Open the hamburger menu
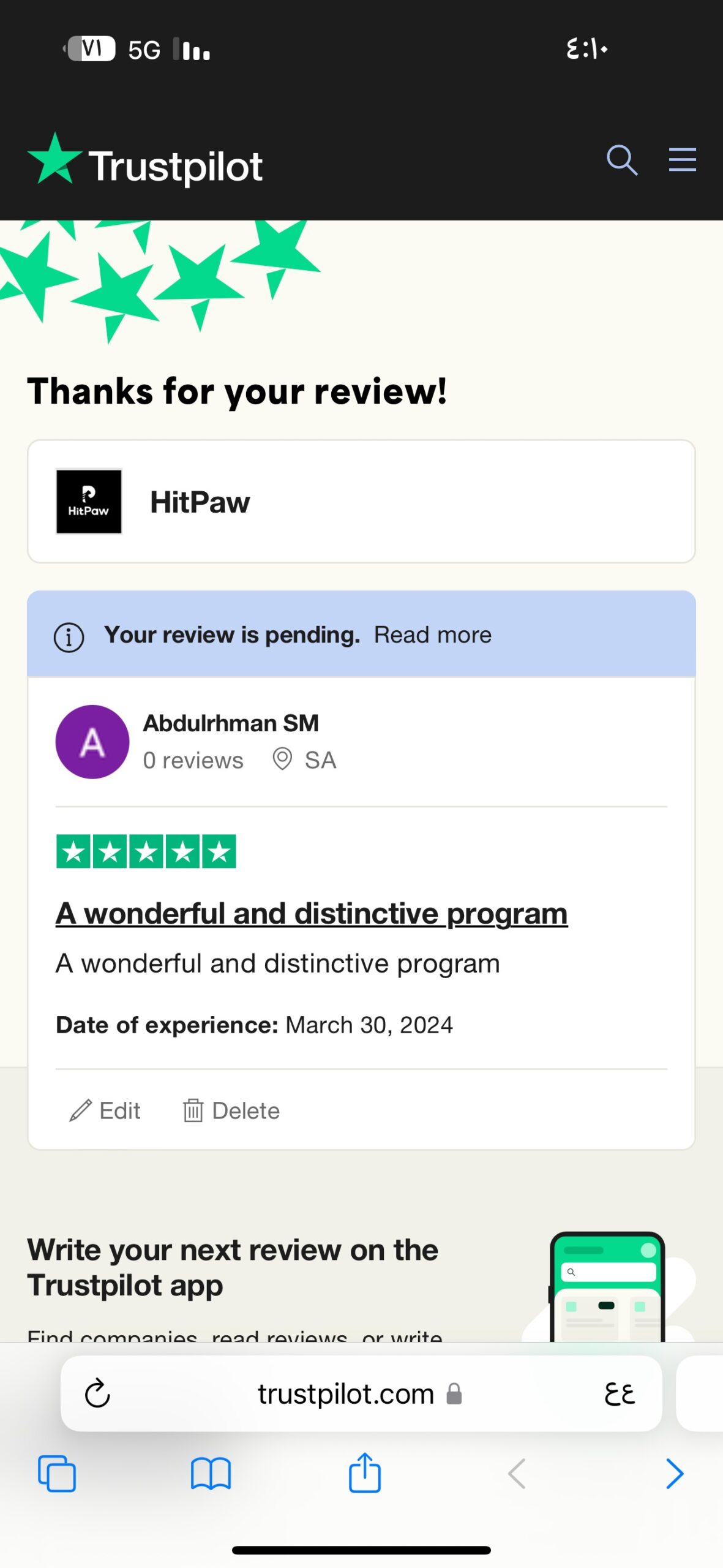The image size is (723, 1568). tap(682, 160)
